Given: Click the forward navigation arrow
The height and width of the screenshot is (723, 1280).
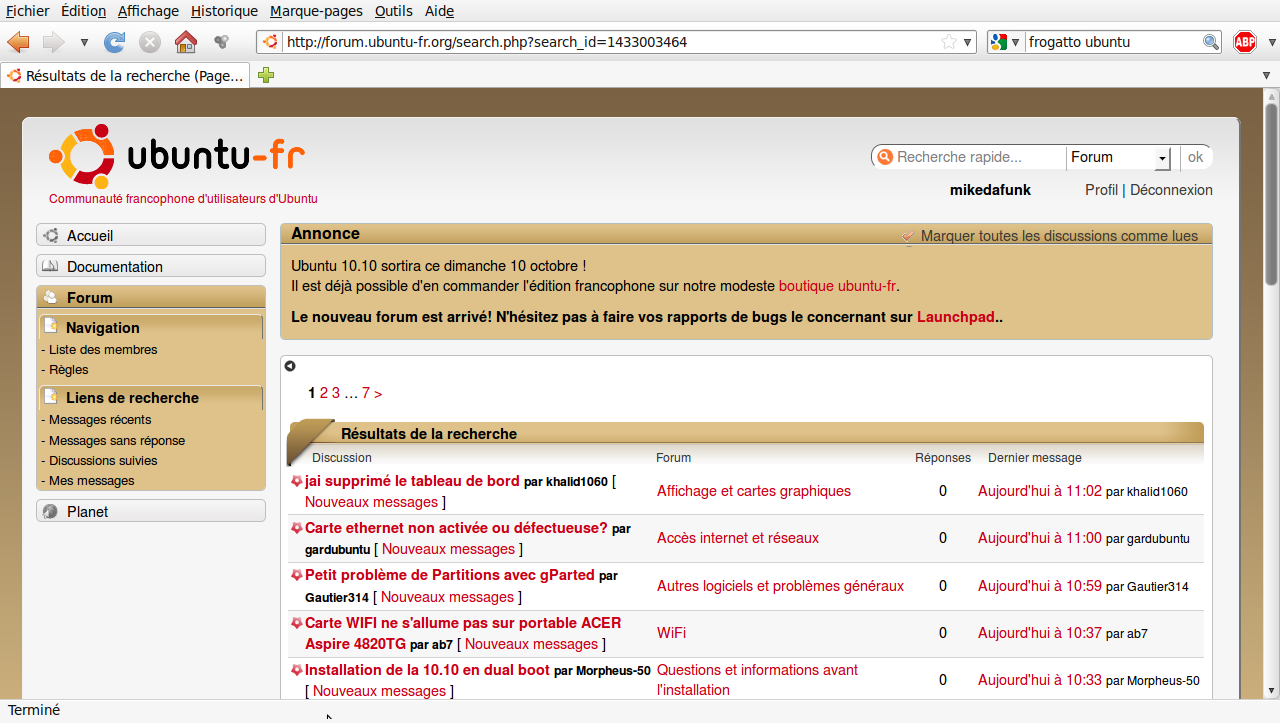Looking at the screenshot, I should (x=53, y=42).
